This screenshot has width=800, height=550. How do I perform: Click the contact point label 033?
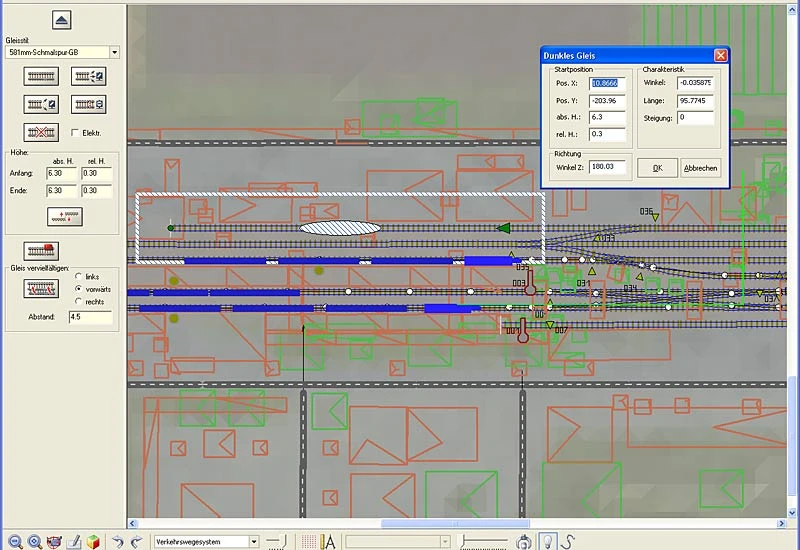(608, 238)
